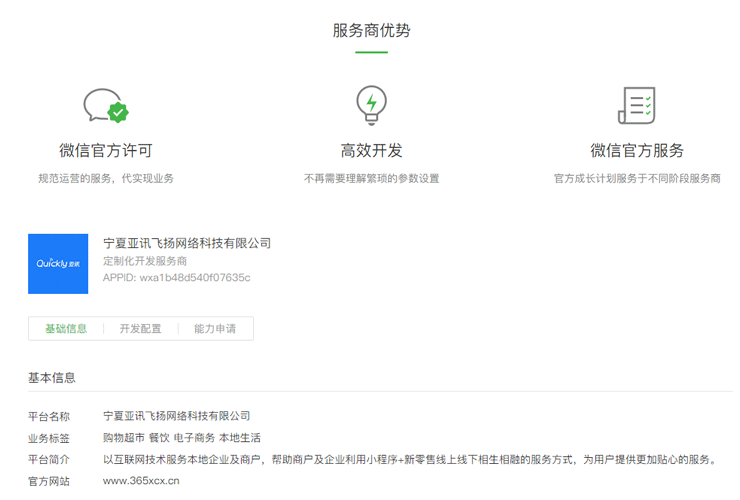Click the 电子商务 business tag
740x500 pixels.
tap(194, 438)
